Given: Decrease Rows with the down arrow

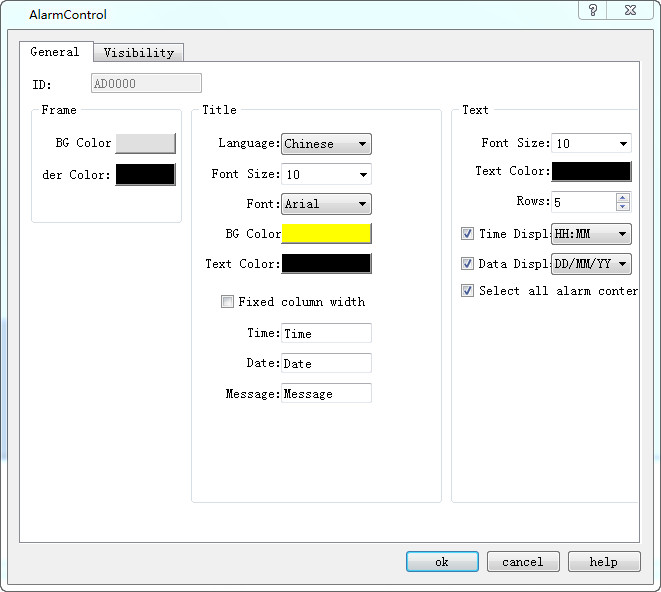Looking at the screenshot, I should (x=623, y=207).
